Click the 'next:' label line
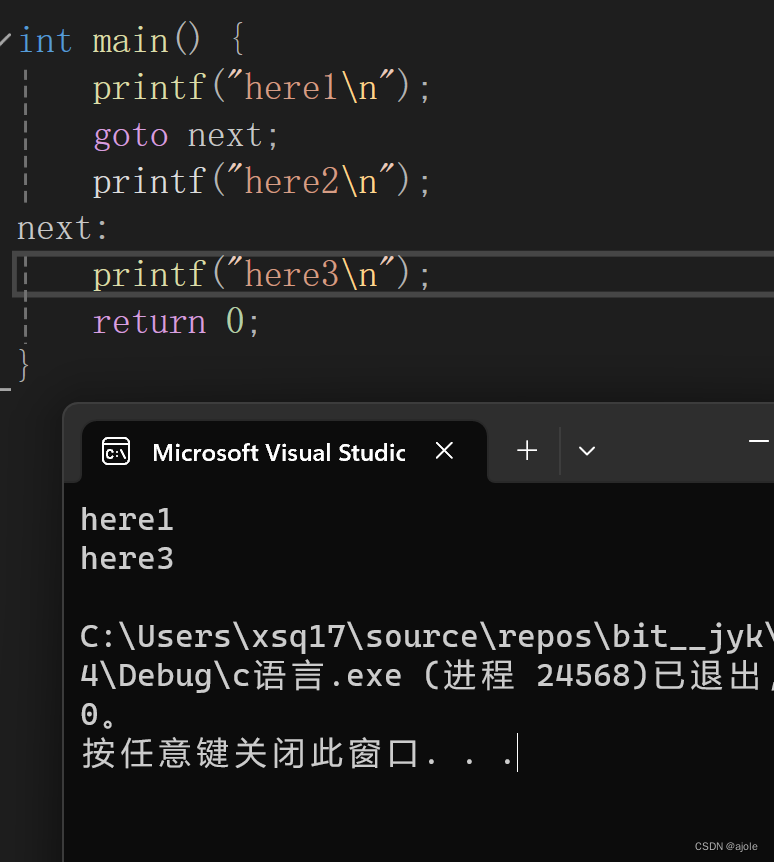This screenshot has width=774, height=862. click(x=63, y=228)
